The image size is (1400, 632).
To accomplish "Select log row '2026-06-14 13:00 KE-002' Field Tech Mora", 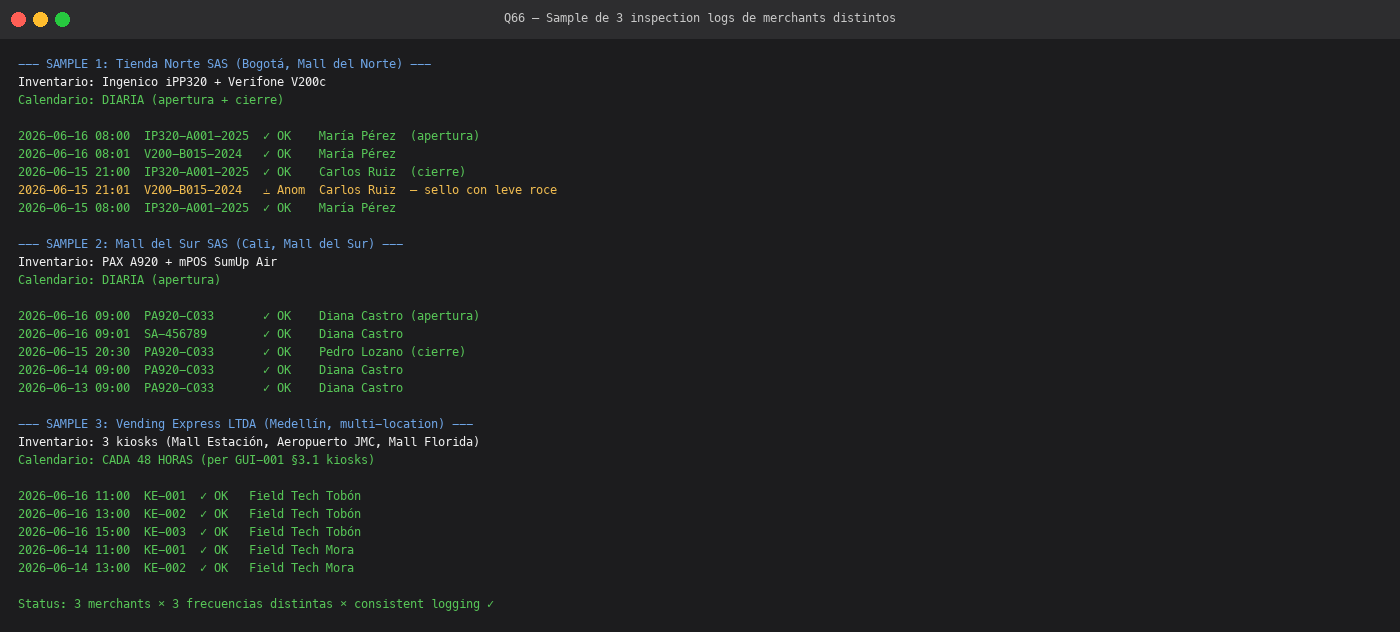I will coord(186,568).
